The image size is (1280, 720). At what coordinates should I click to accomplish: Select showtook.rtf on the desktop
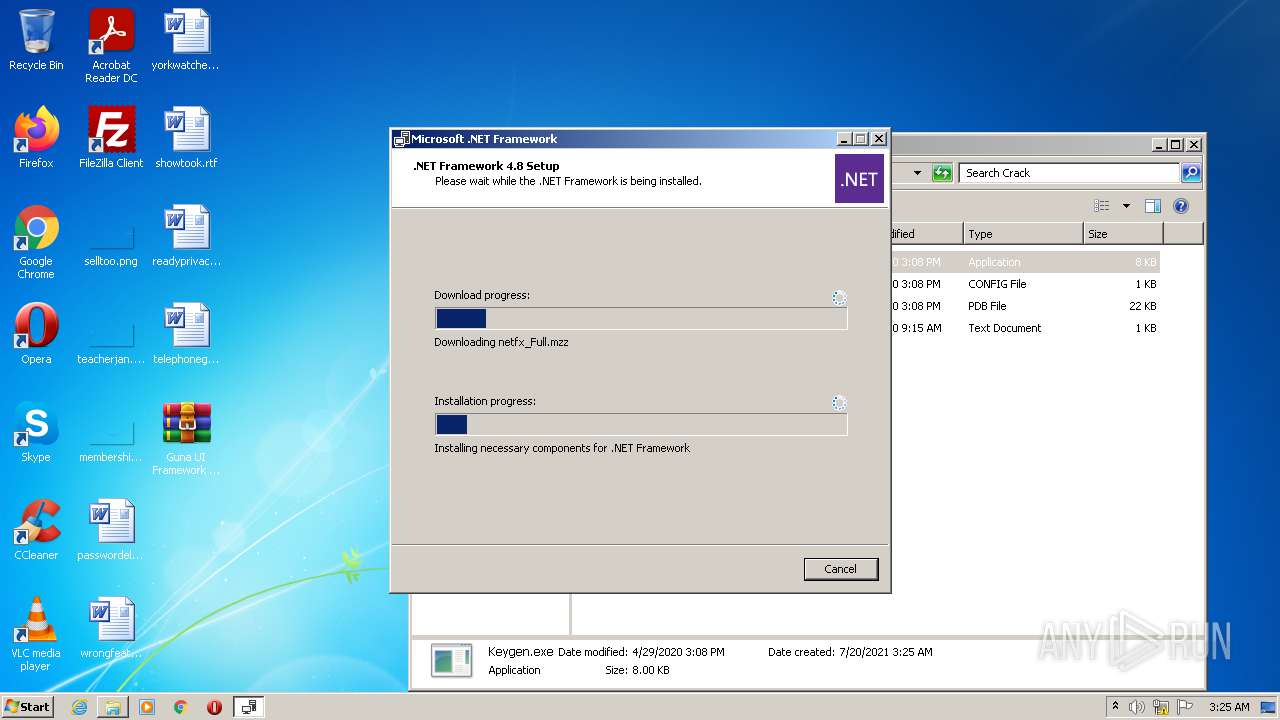click(x=186, y=138)
